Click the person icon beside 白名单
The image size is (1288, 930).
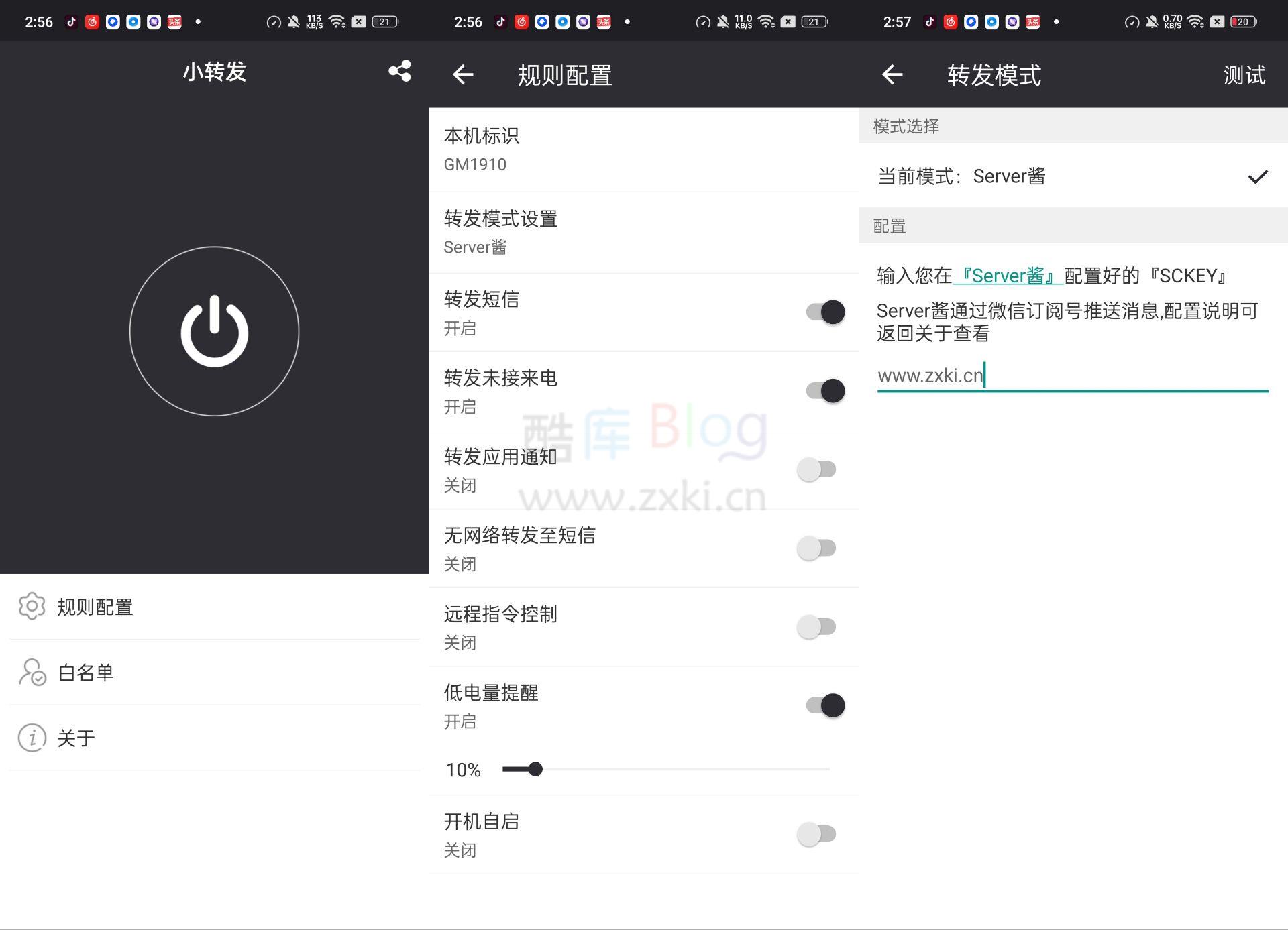pos(32,672)
